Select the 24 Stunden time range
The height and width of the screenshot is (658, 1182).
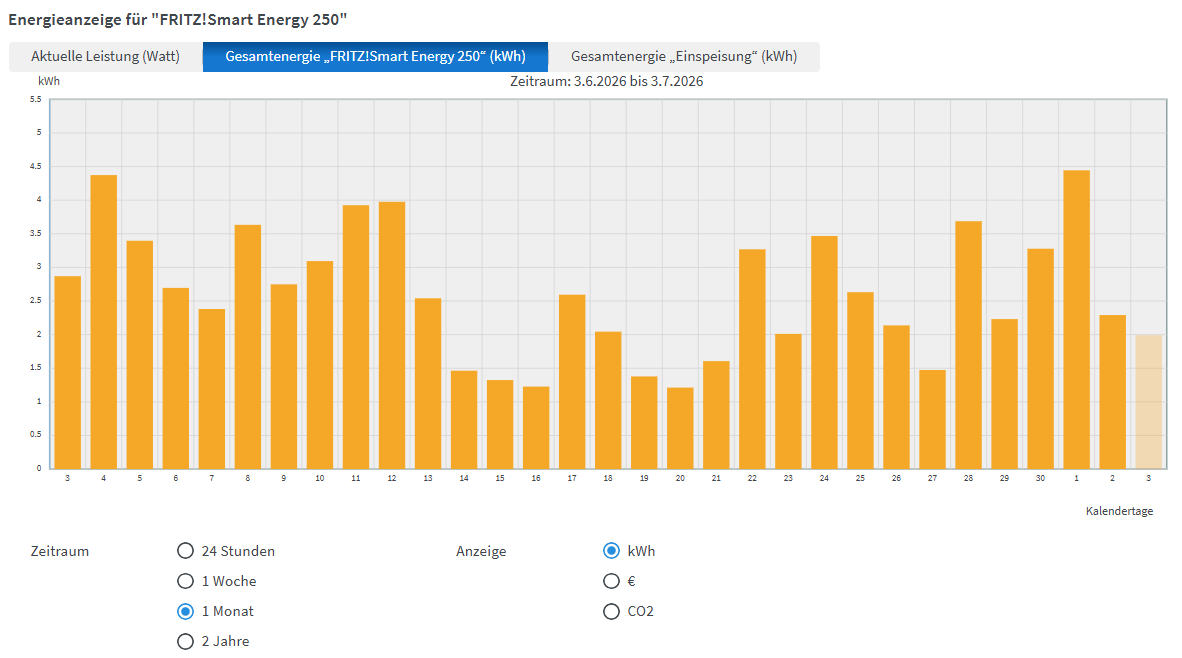185,551
